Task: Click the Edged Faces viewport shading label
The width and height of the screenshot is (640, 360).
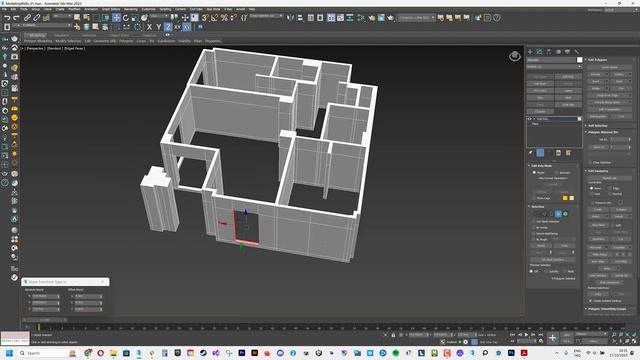Action: (x=74, y=48)
